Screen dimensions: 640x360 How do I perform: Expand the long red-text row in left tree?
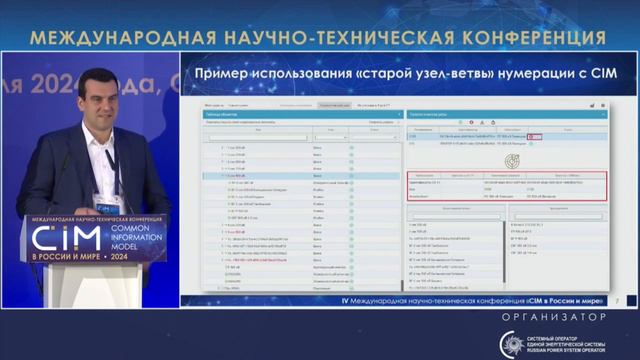click(222, 260)
